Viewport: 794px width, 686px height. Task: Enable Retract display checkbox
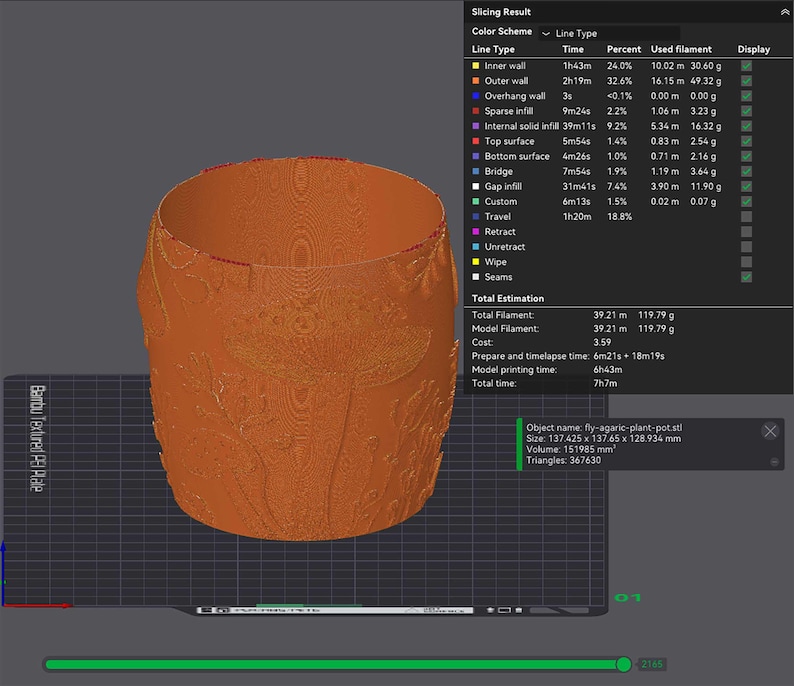[x=746, y=232]
